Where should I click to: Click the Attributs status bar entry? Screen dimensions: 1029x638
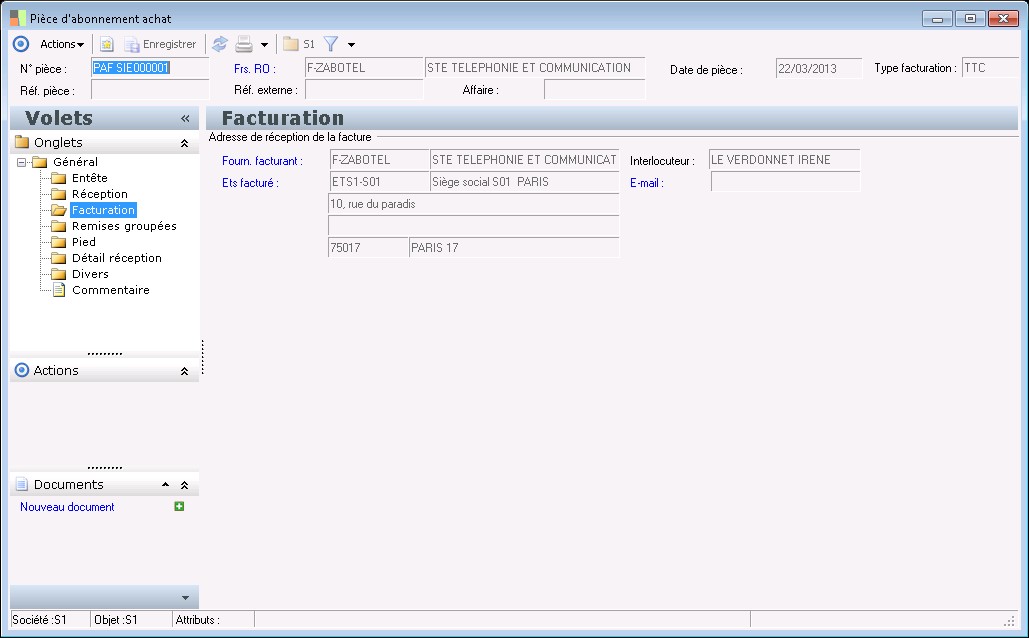tap(213, 620)
